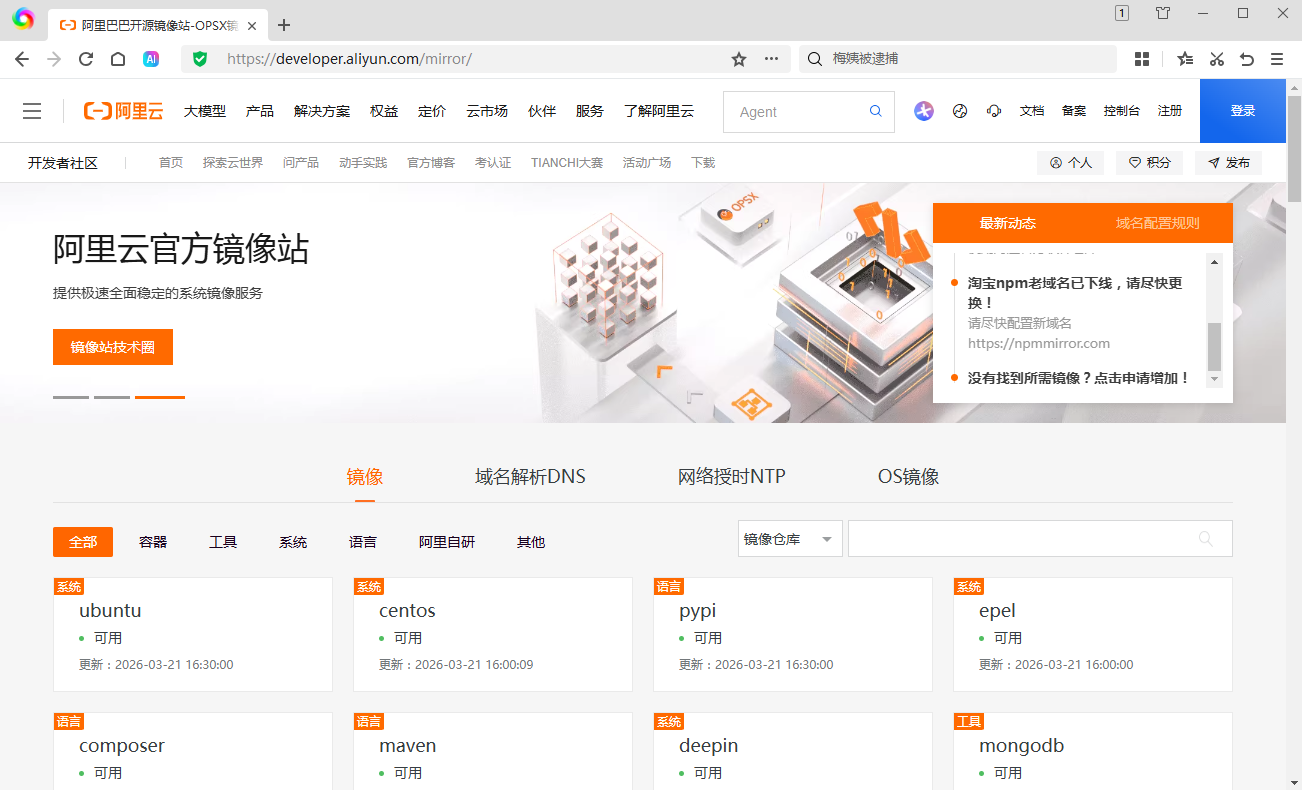Click the blue 登录 button
The width and height of the screenshot is (1302, 790).
coord(1243,111)
